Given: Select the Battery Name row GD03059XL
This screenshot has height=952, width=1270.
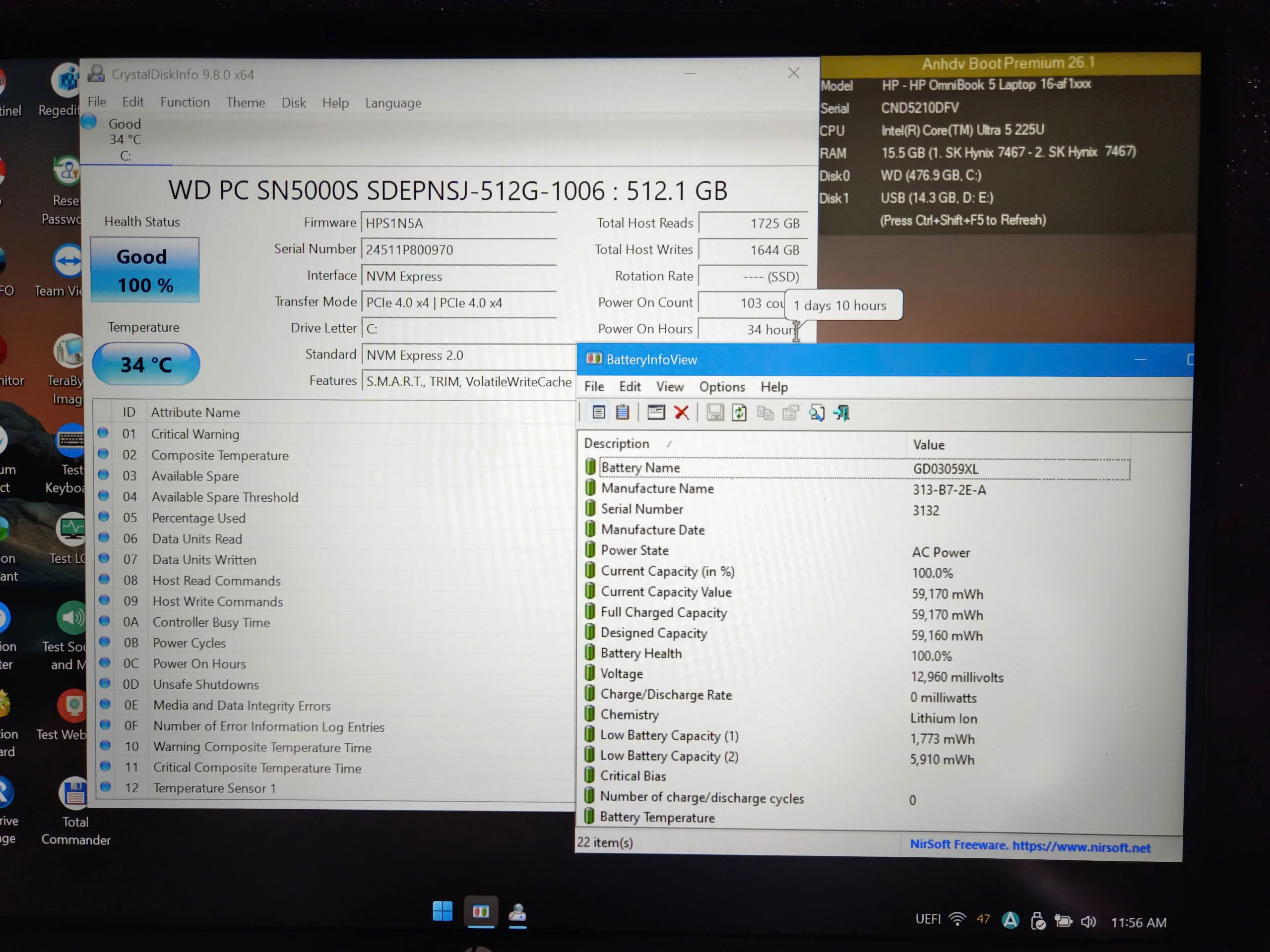Looking at the screenshot, I should coord(857,468).
